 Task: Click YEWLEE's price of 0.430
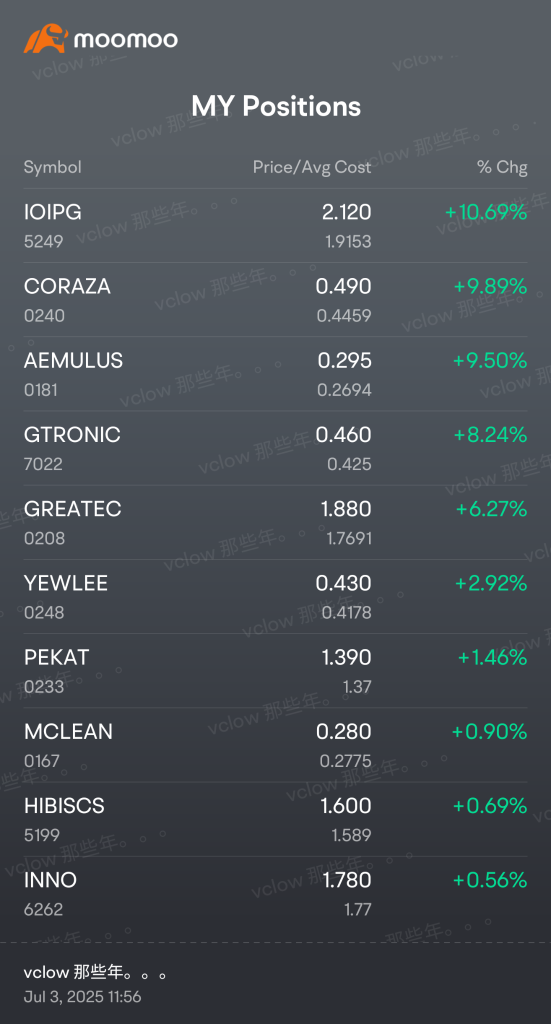343,583
